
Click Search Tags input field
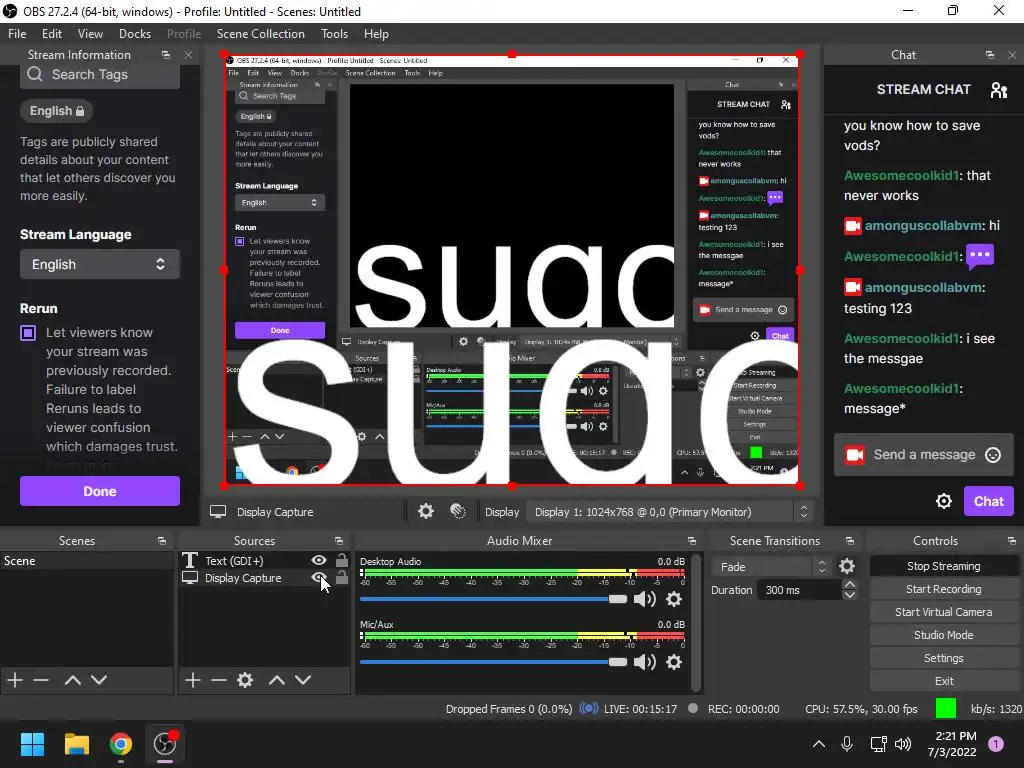point(100,74)
